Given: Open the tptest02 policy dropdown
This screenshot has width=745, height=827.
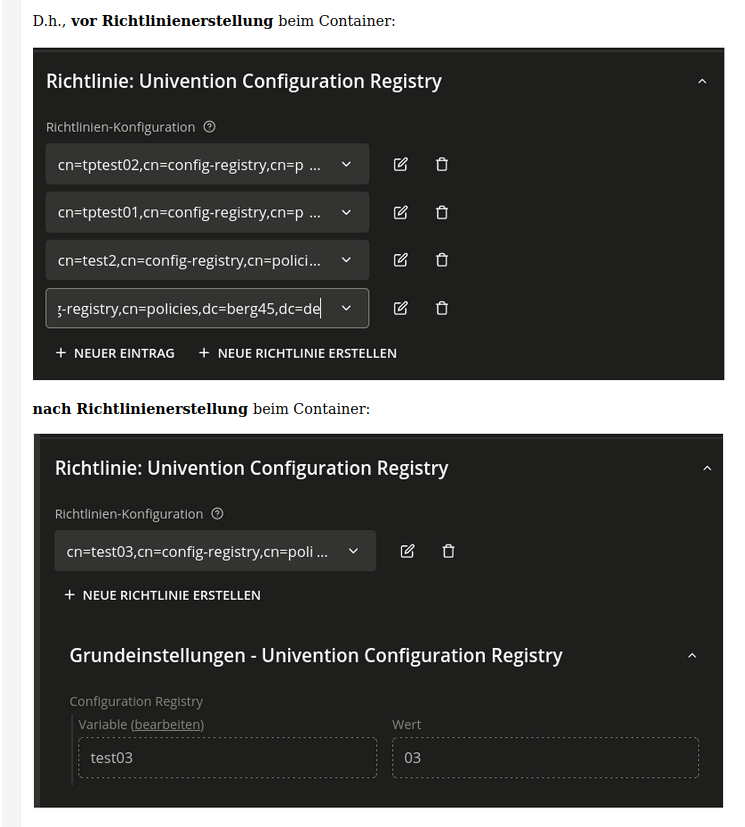Looking at the screenshot, I should [x=346, y=164].
